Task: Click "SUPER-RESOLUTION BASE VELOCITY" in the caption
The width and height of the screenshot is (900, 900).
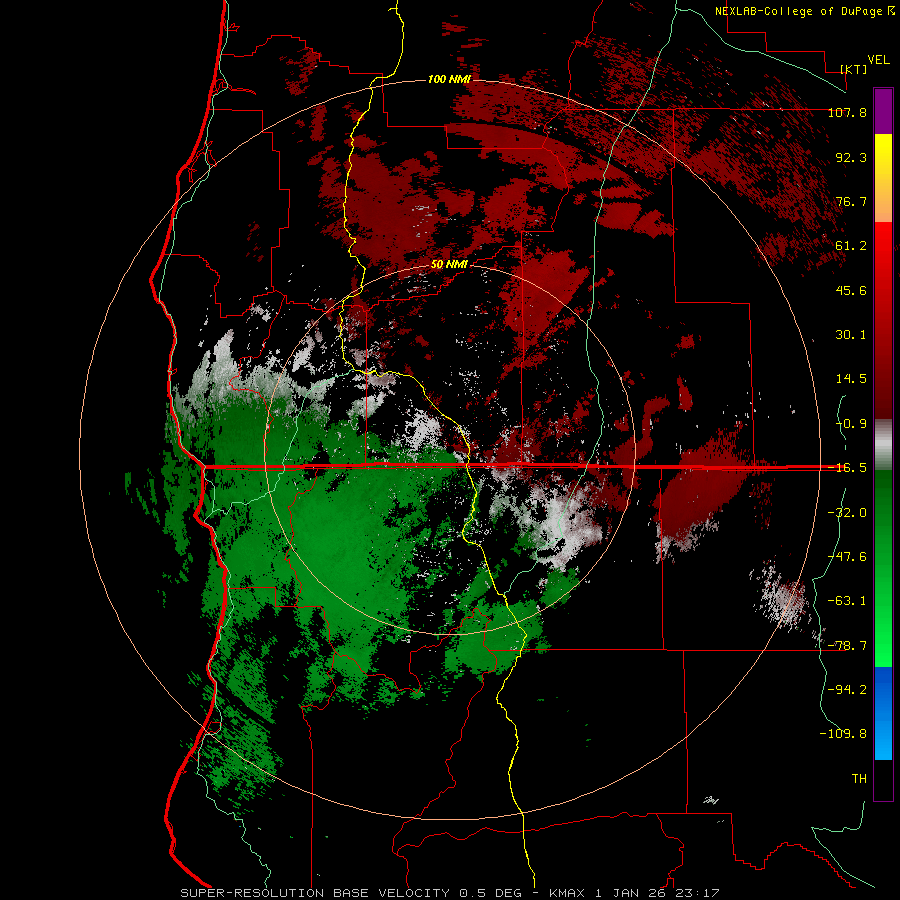Action: click(x=315, y=893)
